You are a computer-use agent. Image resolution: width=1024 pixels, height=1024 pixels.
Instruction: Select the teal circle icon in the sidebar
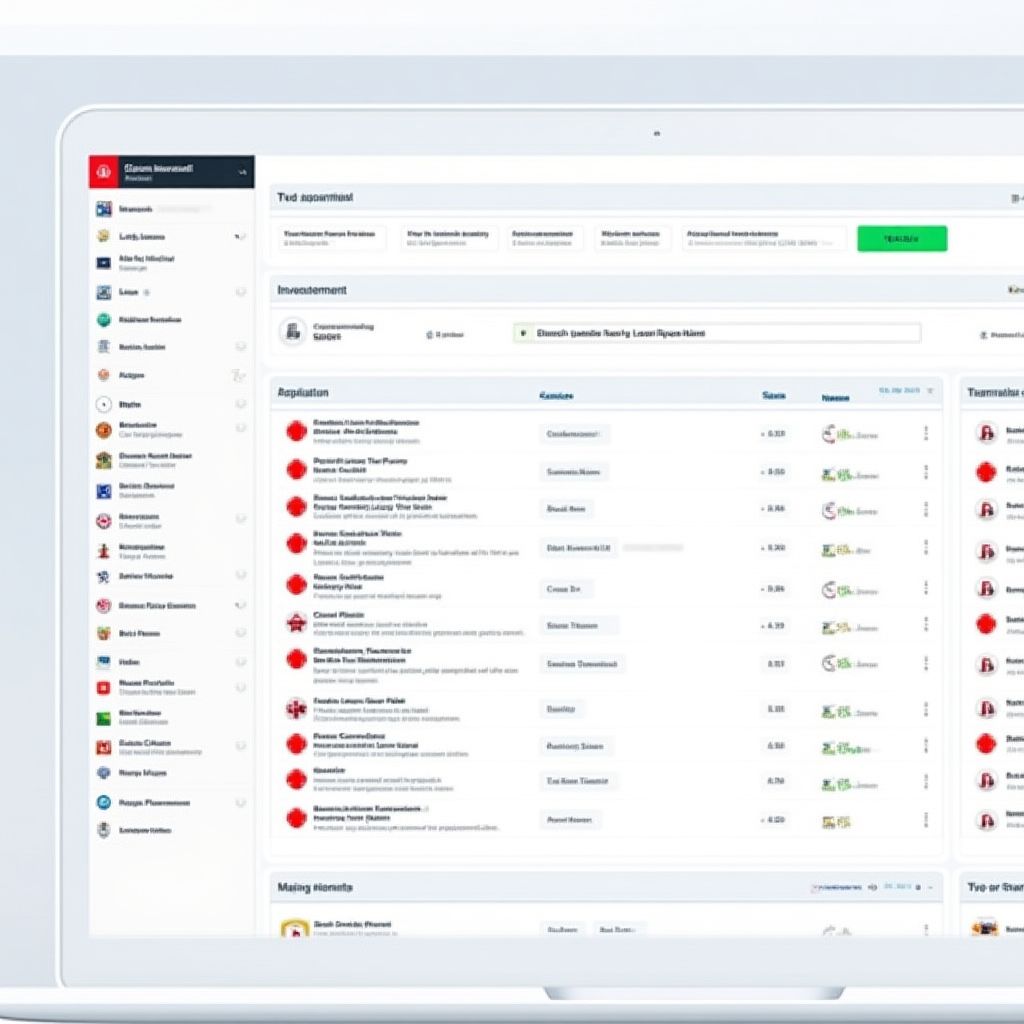click(103, 320)
